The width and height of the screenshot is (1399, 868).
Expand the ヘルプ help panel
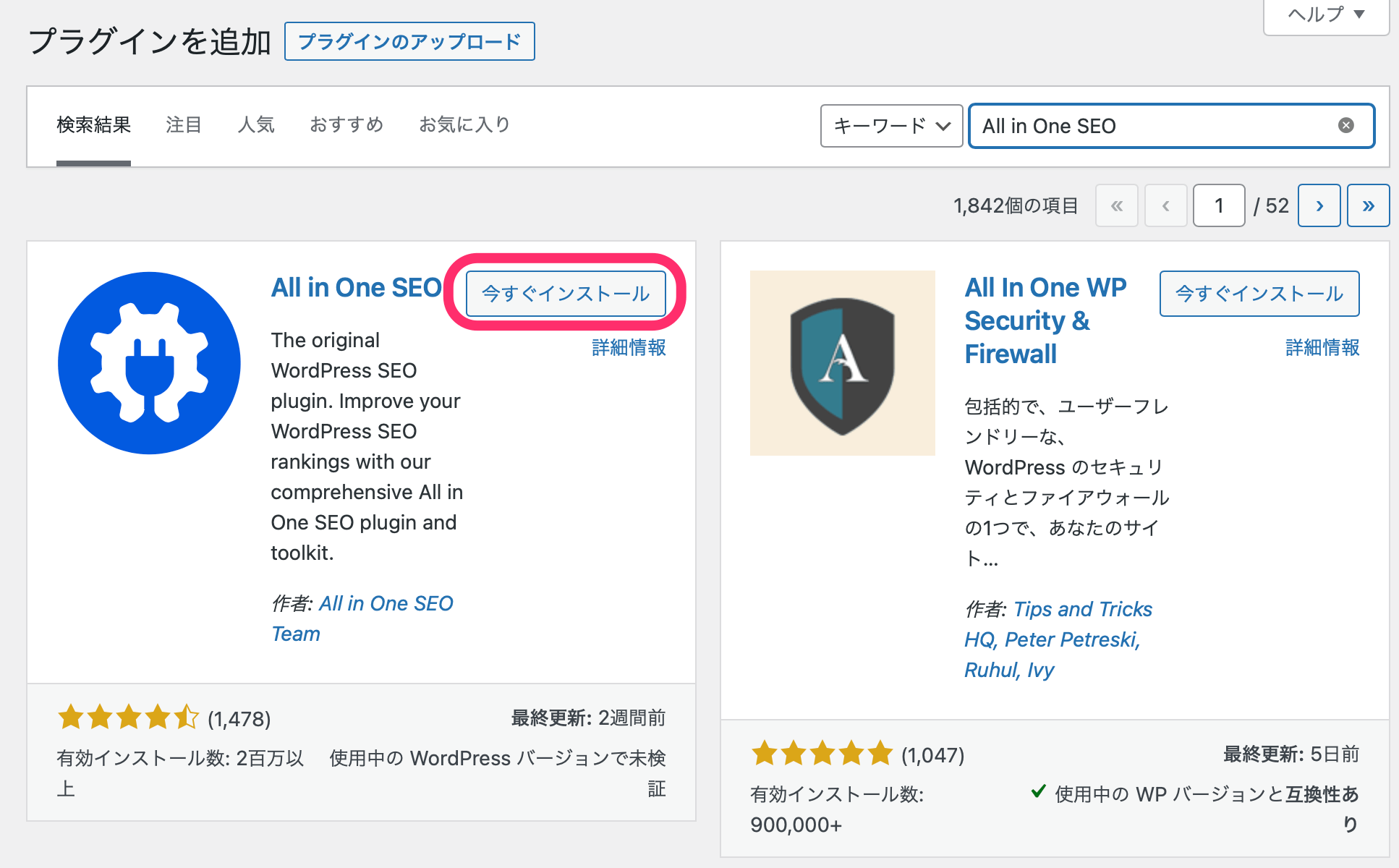pos(1325,14)
